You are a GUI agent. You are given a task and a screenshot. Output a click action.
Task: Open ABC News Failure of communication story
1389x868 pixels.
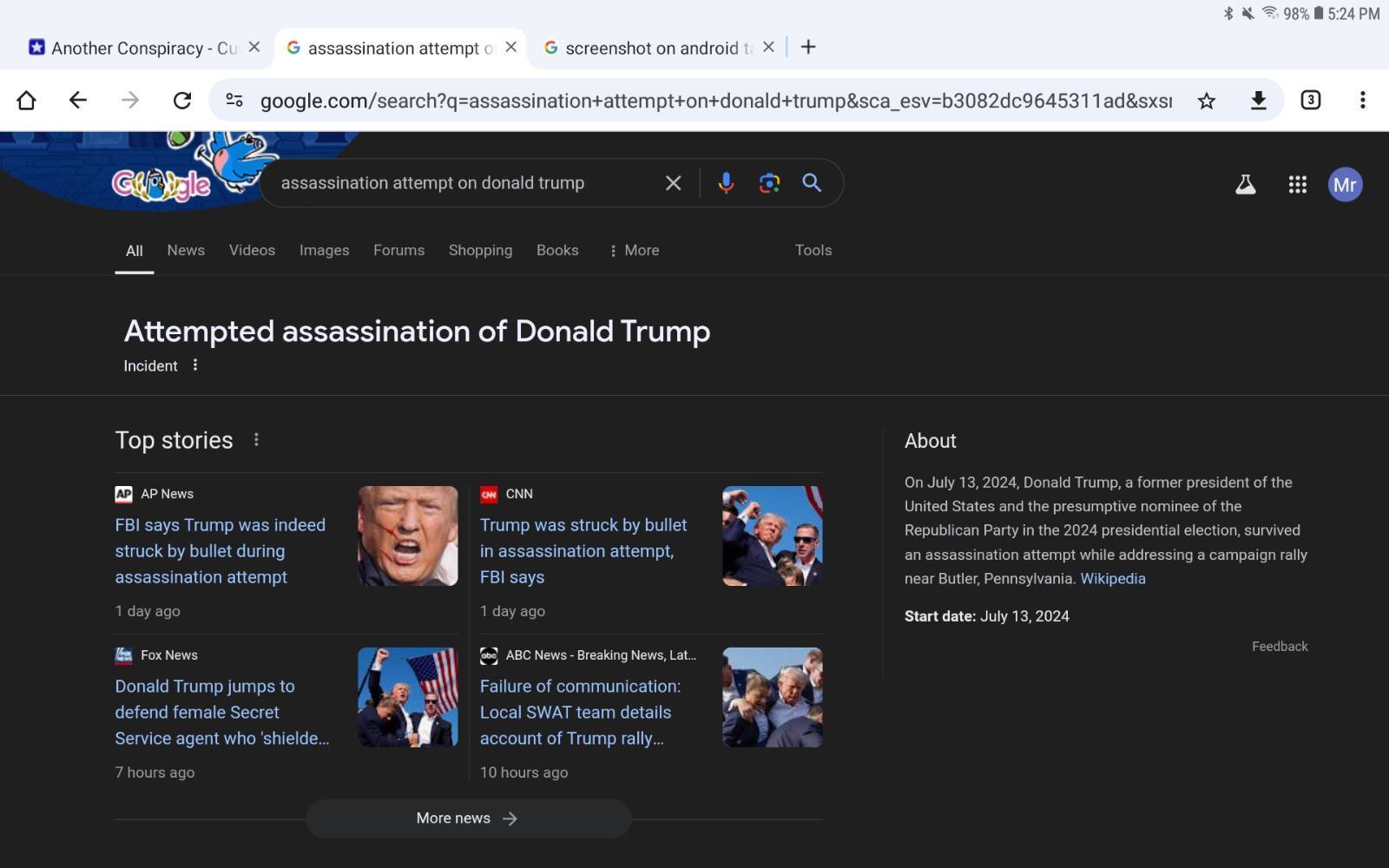pos(580,712)
